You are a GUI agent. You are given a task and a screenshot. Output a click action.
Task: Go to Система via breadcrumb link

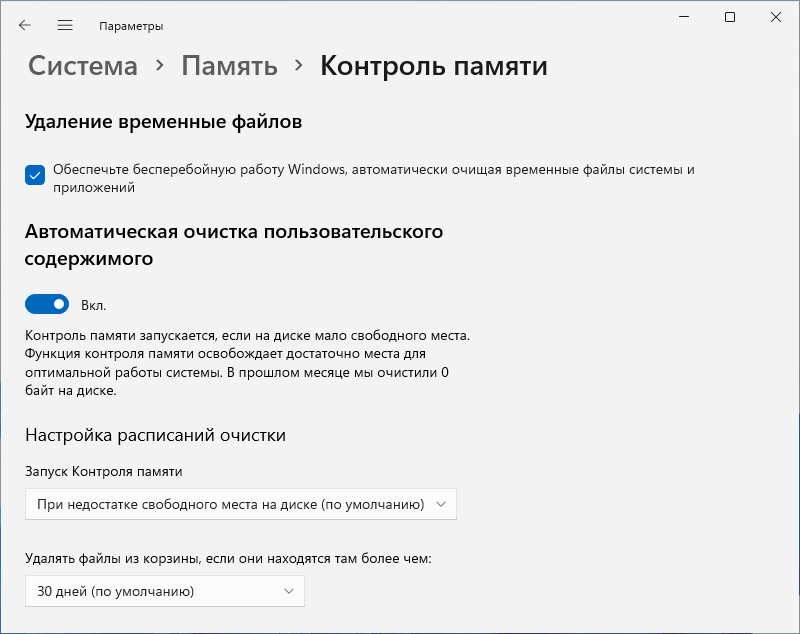82,66
